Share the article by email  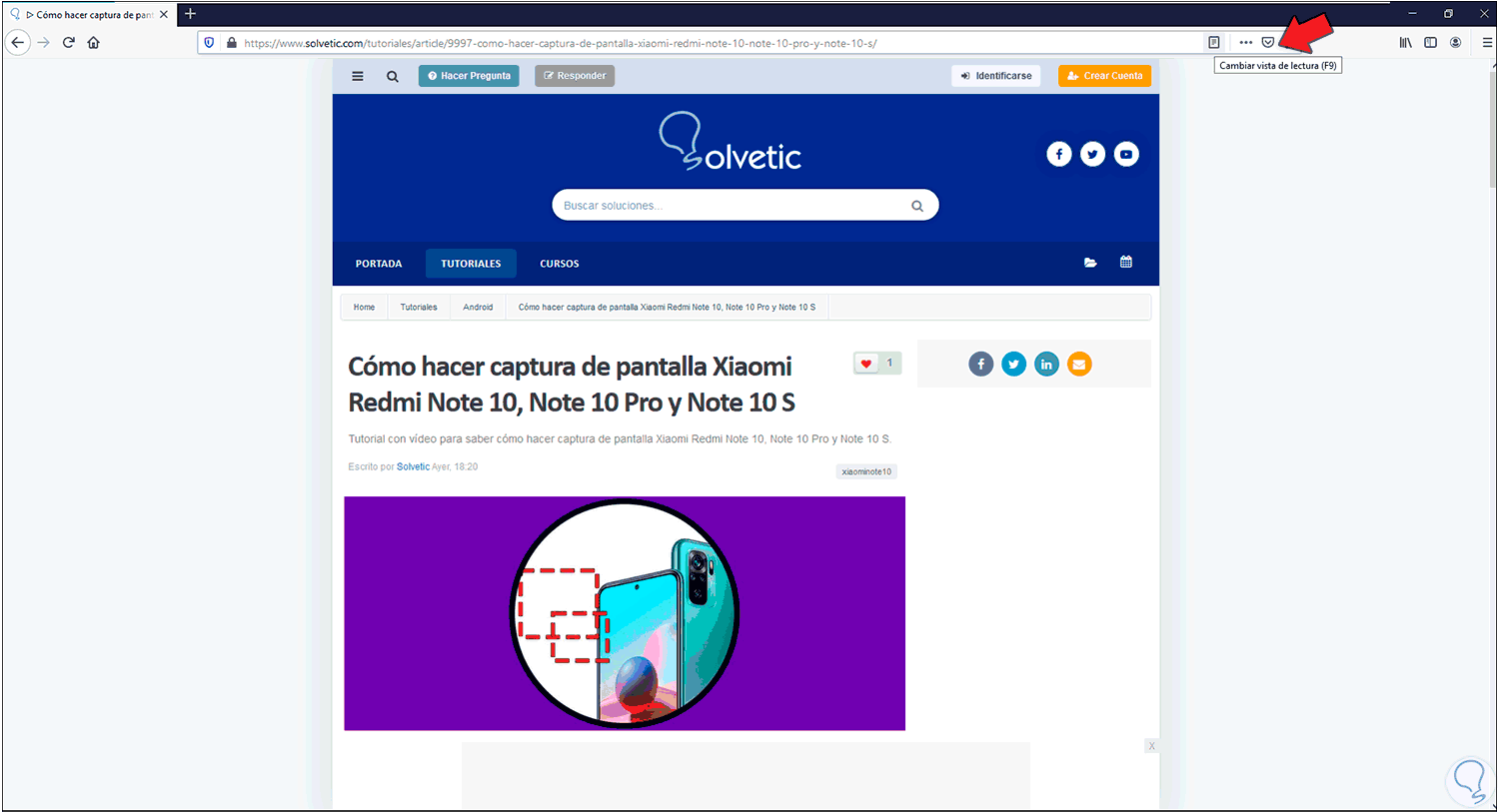coord(1079,365)
